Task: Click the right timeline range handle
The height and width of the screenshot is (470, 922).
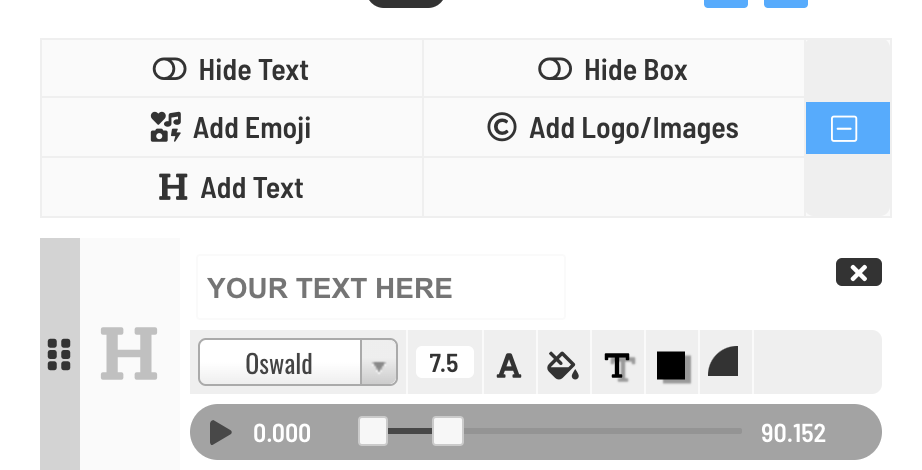Action: 448,431
